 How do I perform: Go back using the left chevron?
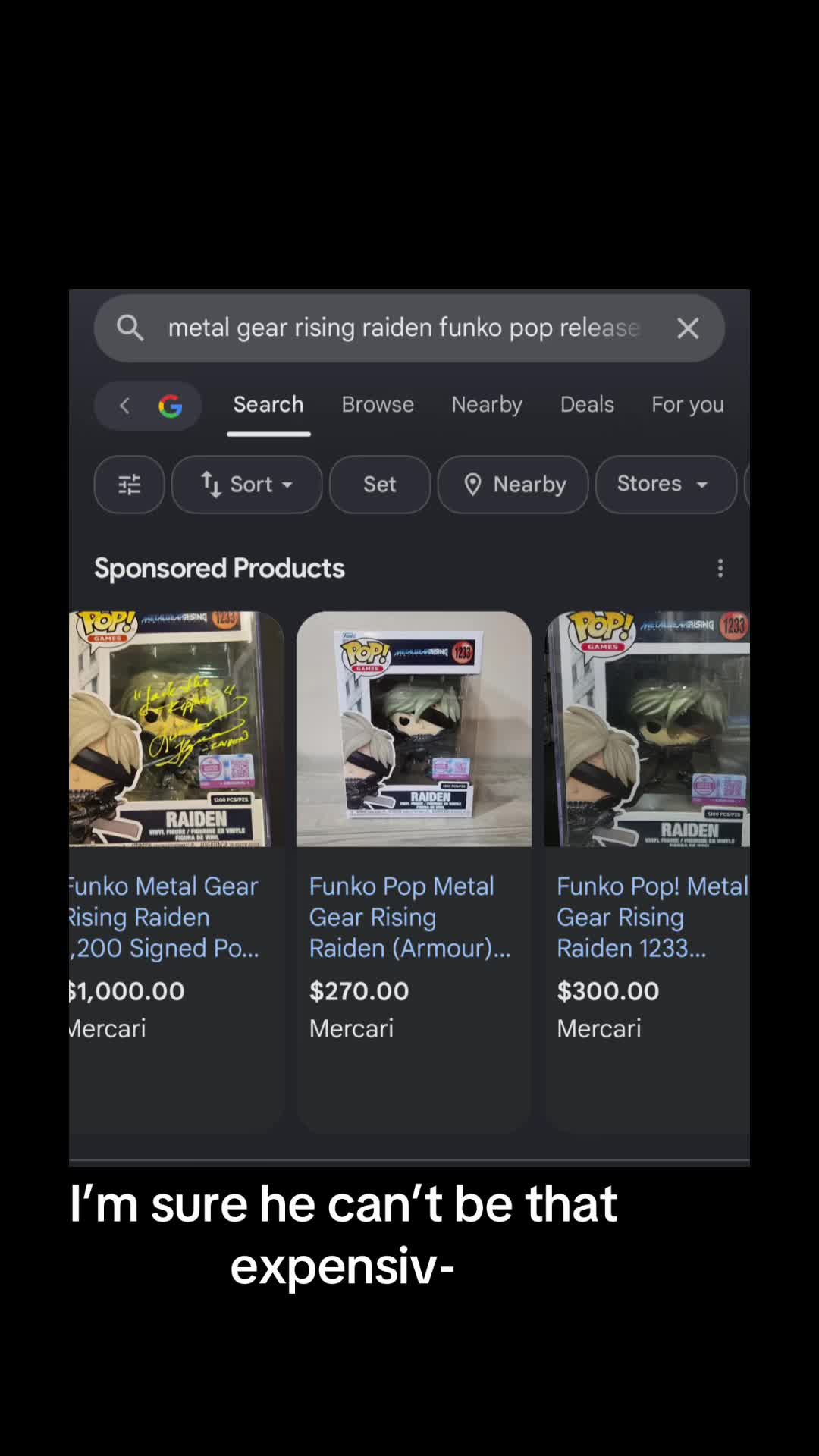(125, 406)
